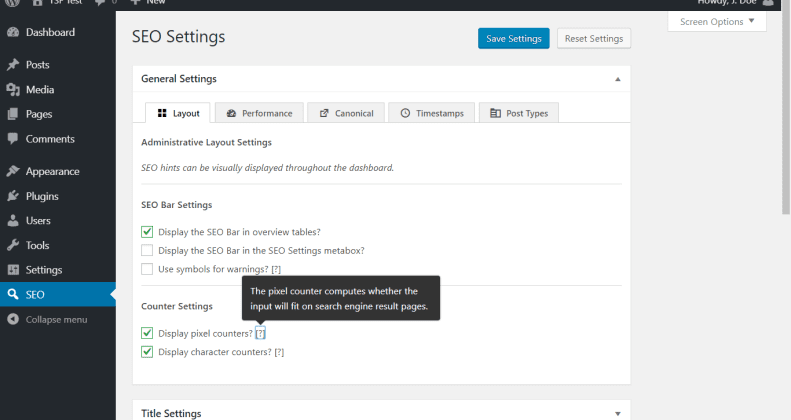Viewport: 791px width, 420px height.
Task: Expand the Title Settings panel arrow
Action: point(617,413)
